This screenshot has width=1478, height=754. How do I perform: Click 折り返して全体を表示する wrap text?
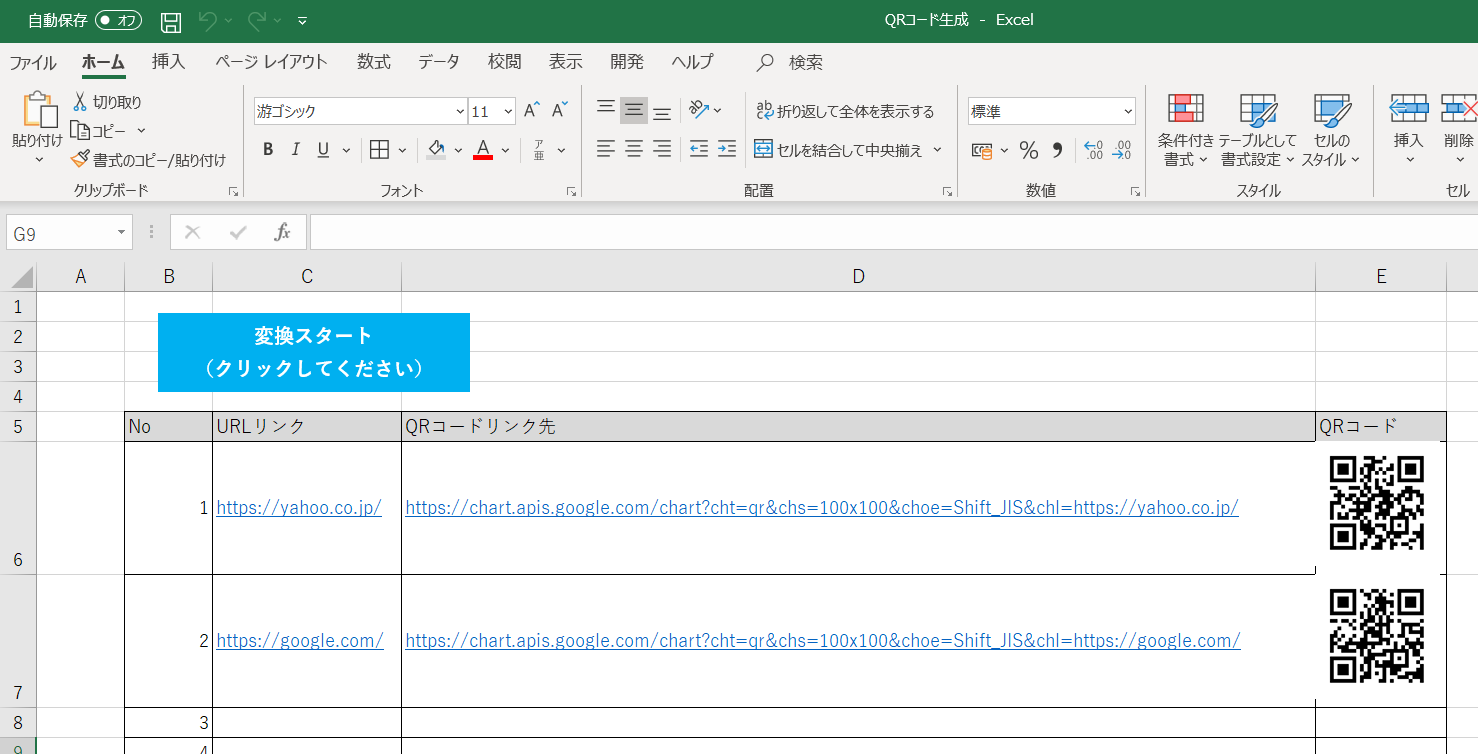[x=845, y=111]
